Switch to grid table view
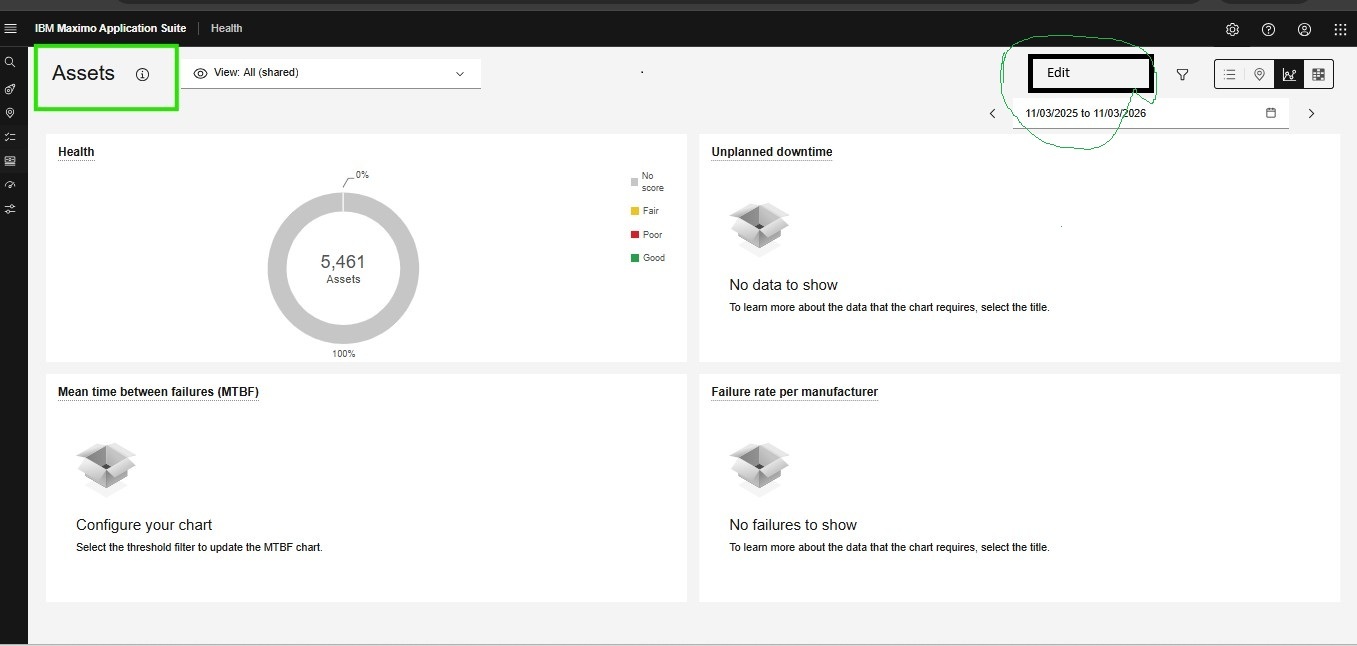This screenshot has width=1357, height=646. (x=1318, y=74)
